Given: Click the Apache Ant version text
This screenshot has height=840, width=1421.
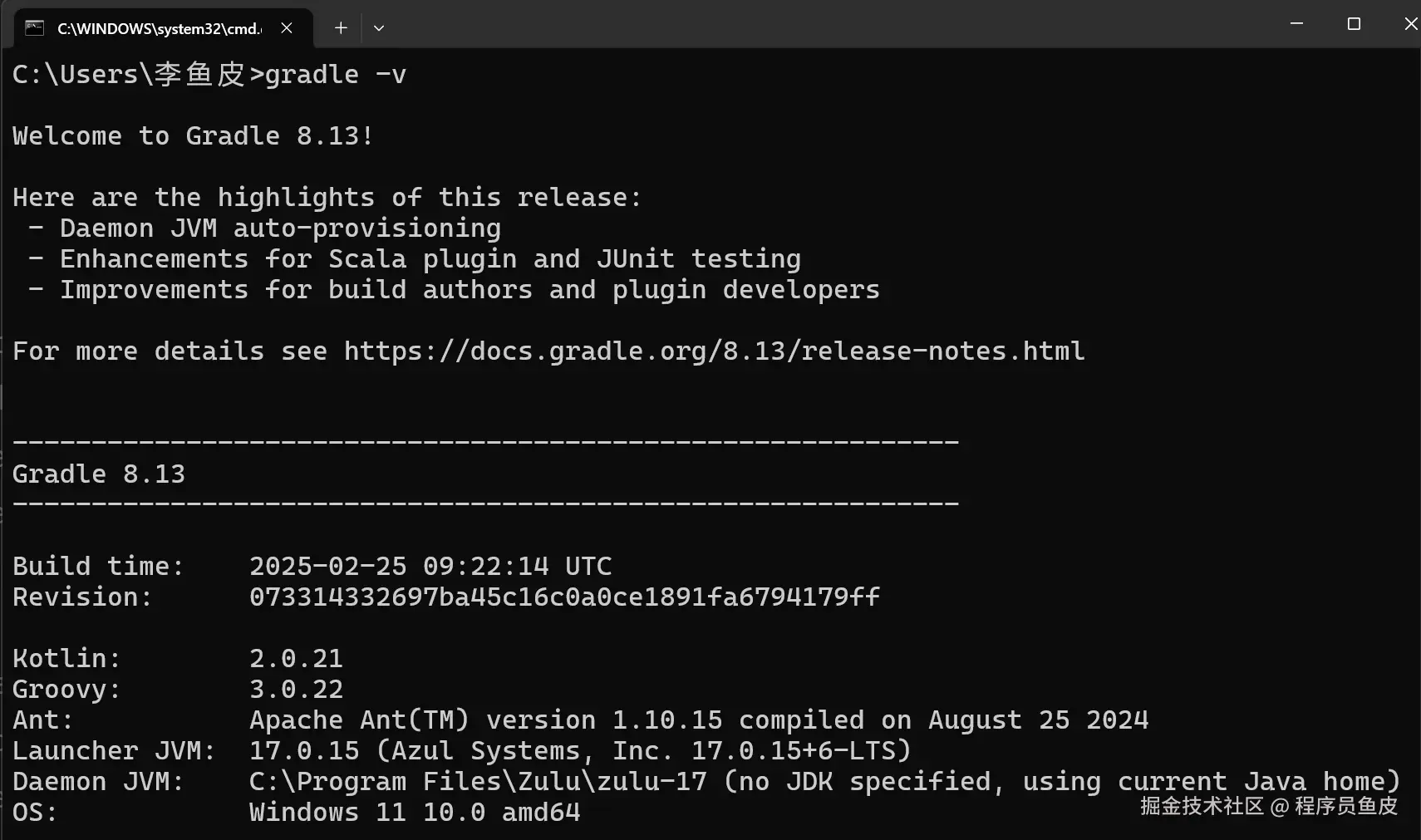Looking at the screenshot, I should 698,720.
